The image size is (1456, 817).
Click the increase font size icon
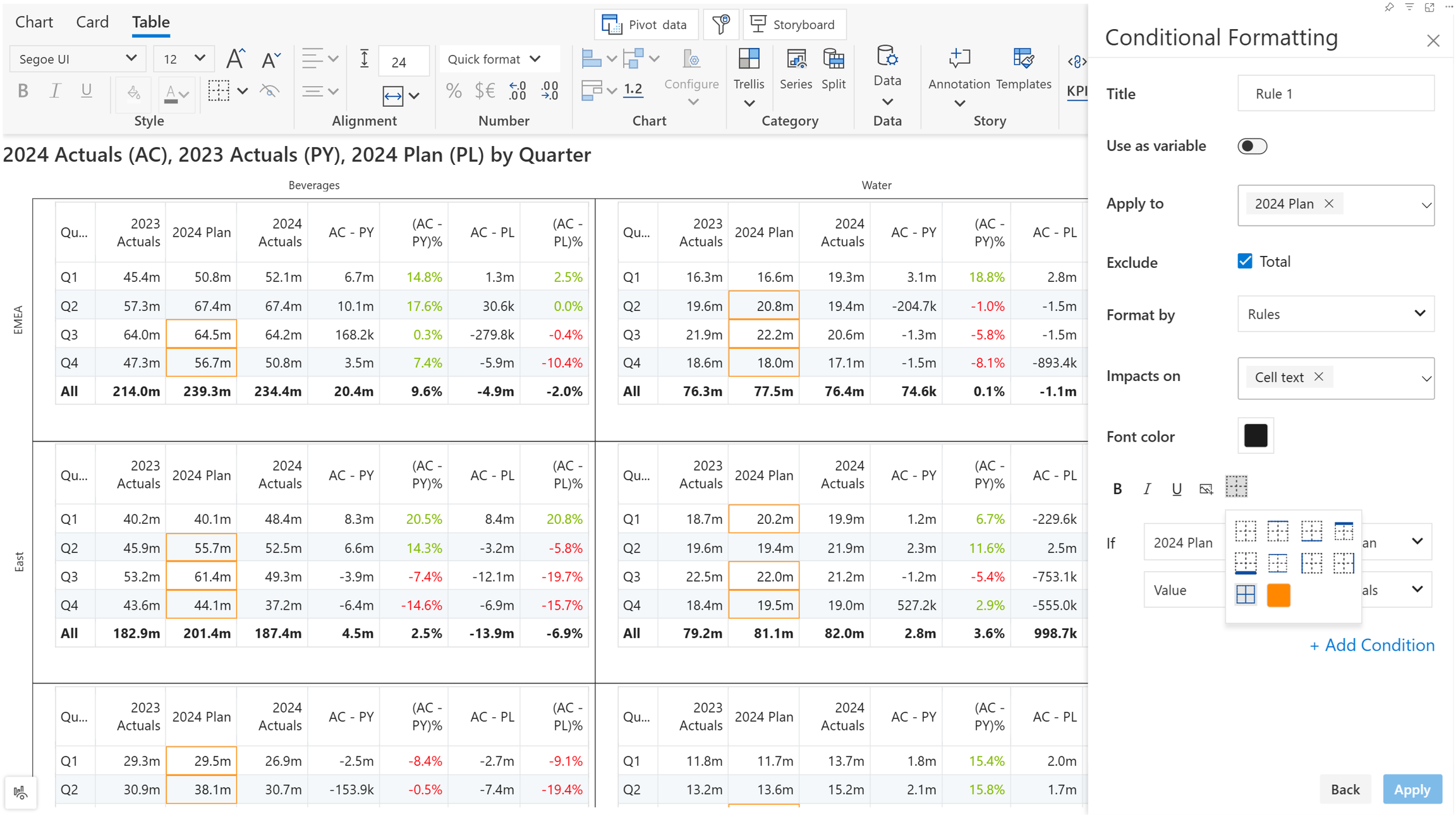235,59
